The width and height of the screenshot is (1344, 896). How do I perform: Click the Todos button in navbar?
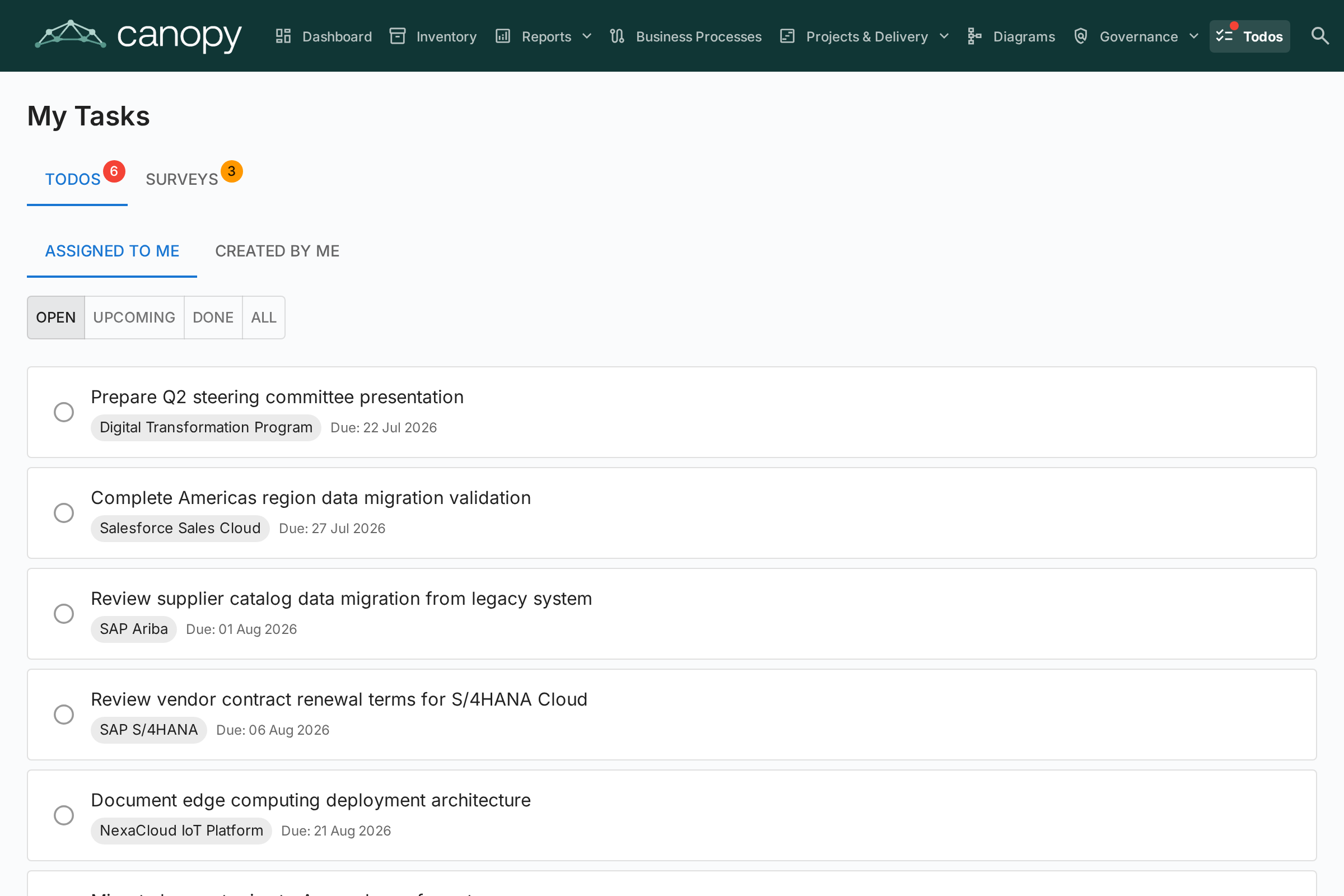tap(1249, 36)
